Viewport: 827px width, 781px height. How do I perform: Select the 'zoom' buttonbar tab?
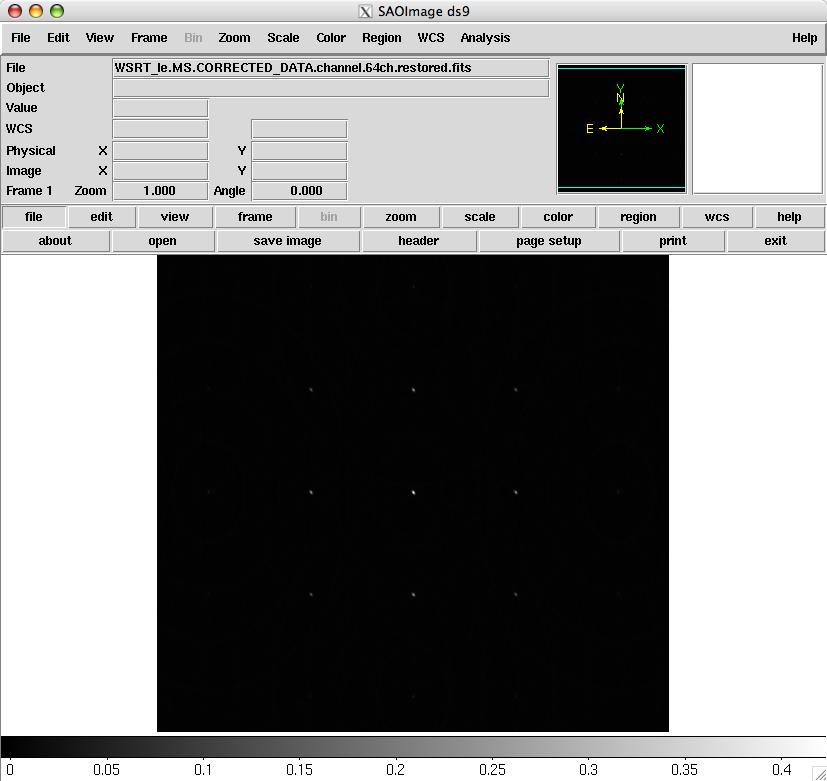(x=401, y=217)
